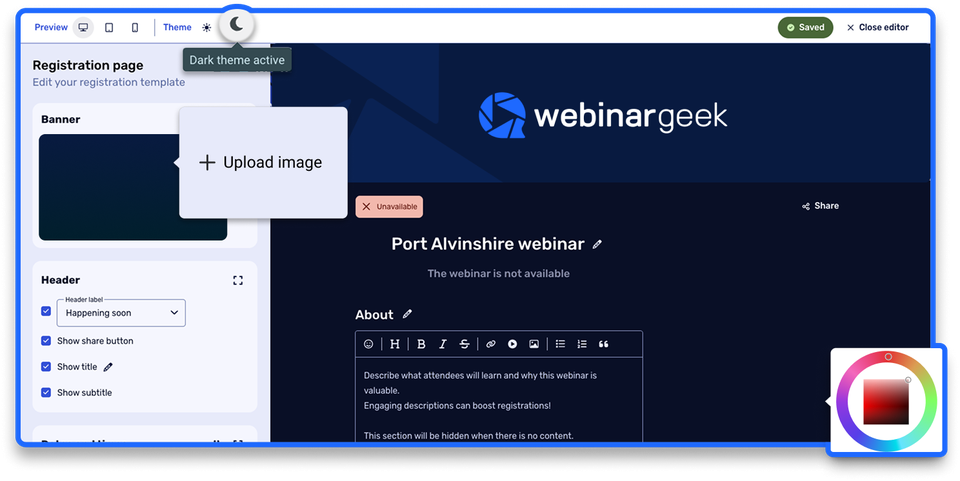
Task: Insert an image in the editor
Action: click(534, 344)
